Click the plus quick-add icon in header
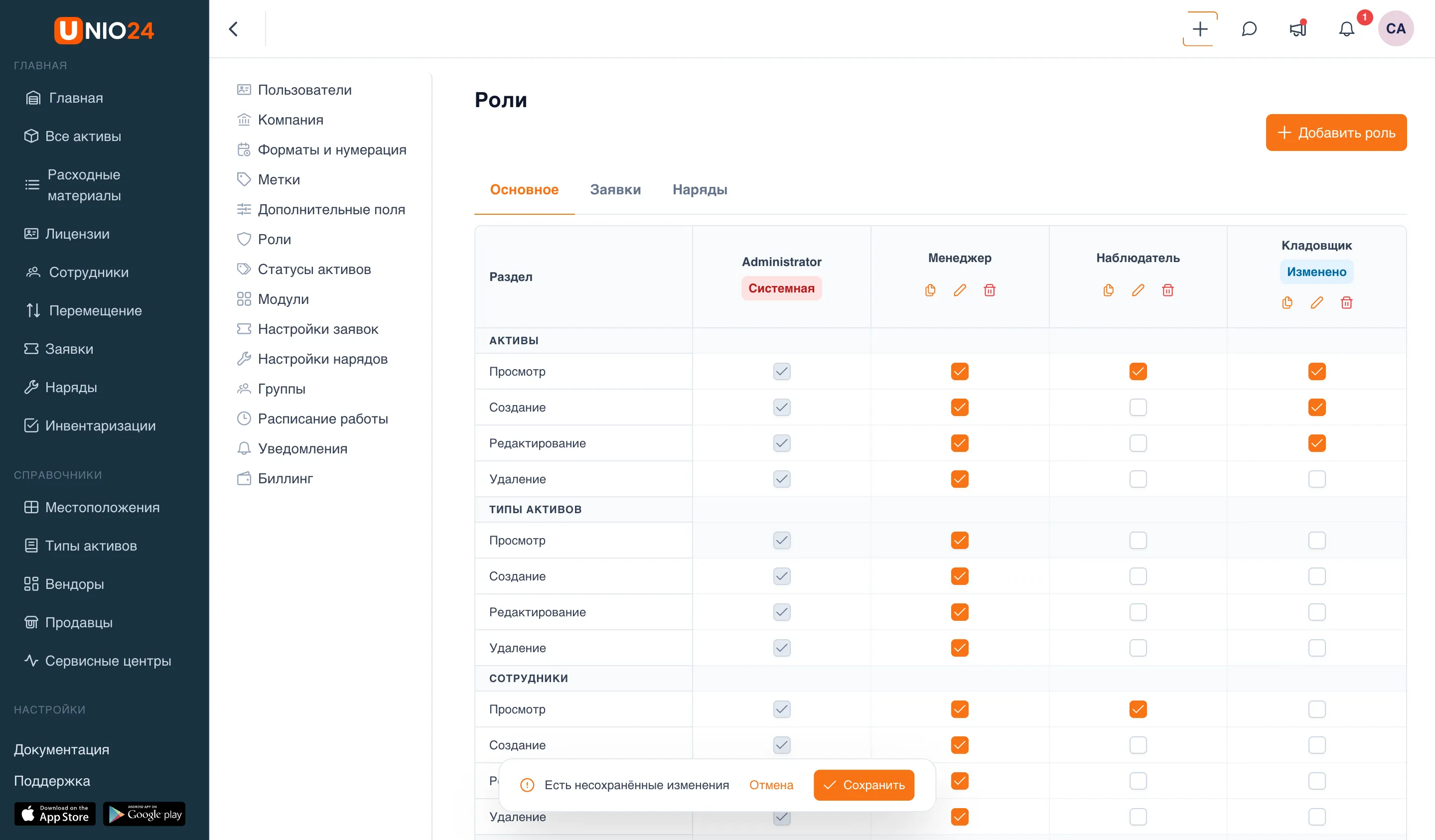Screen dimensions: 1435x840 point(1200,28)
